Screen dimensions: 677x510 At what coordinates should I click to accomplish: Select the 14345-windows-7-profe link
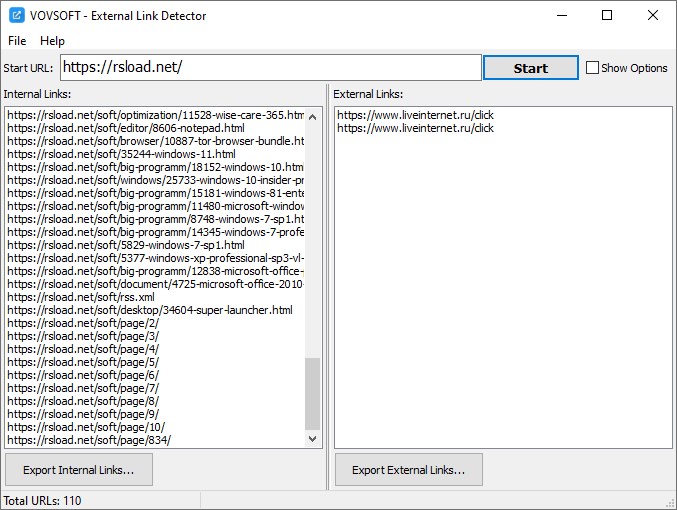click(155, 232)
